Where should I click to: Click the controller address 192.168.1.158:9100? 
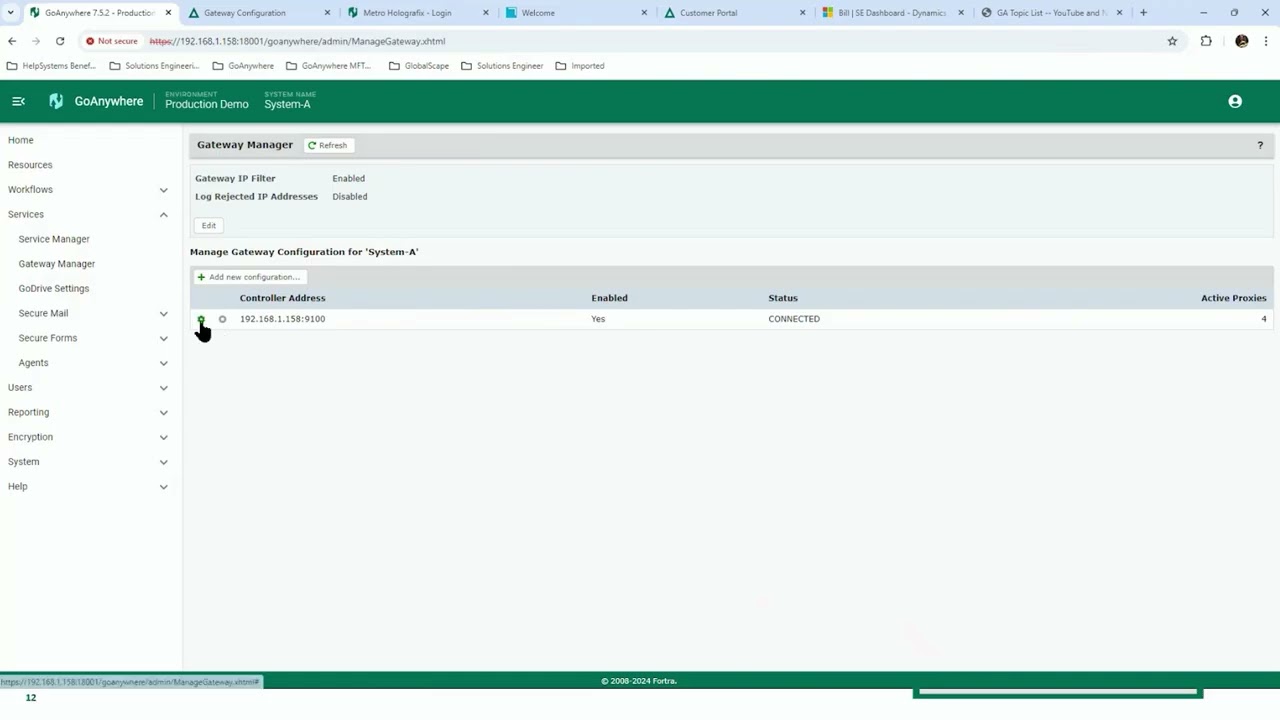point(282,319)
